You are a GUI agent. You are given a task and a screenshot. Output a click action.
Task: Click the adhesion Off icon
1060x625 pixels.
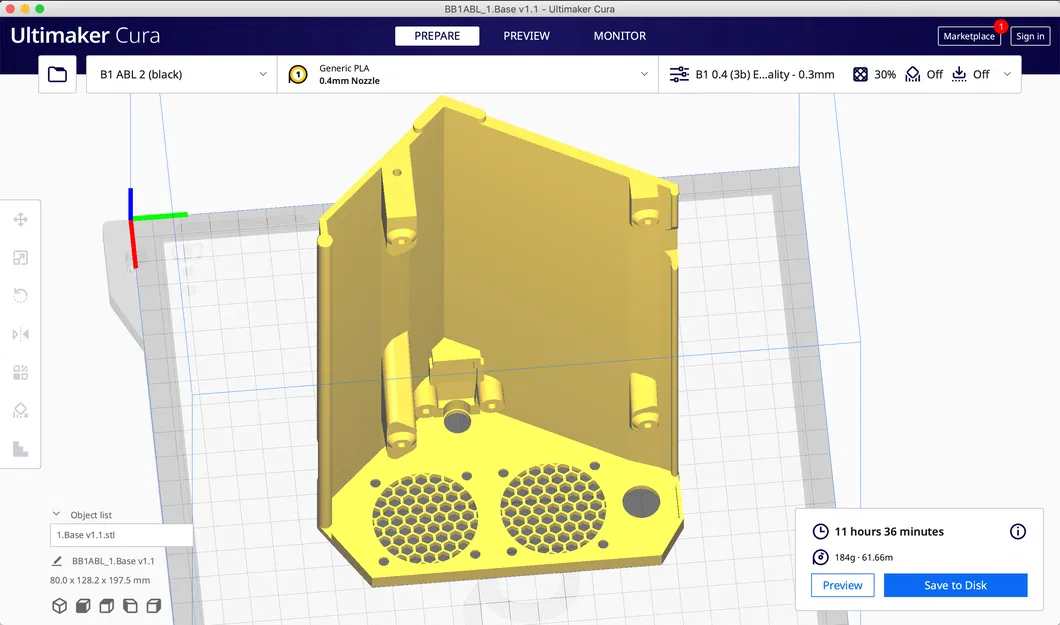959,74
